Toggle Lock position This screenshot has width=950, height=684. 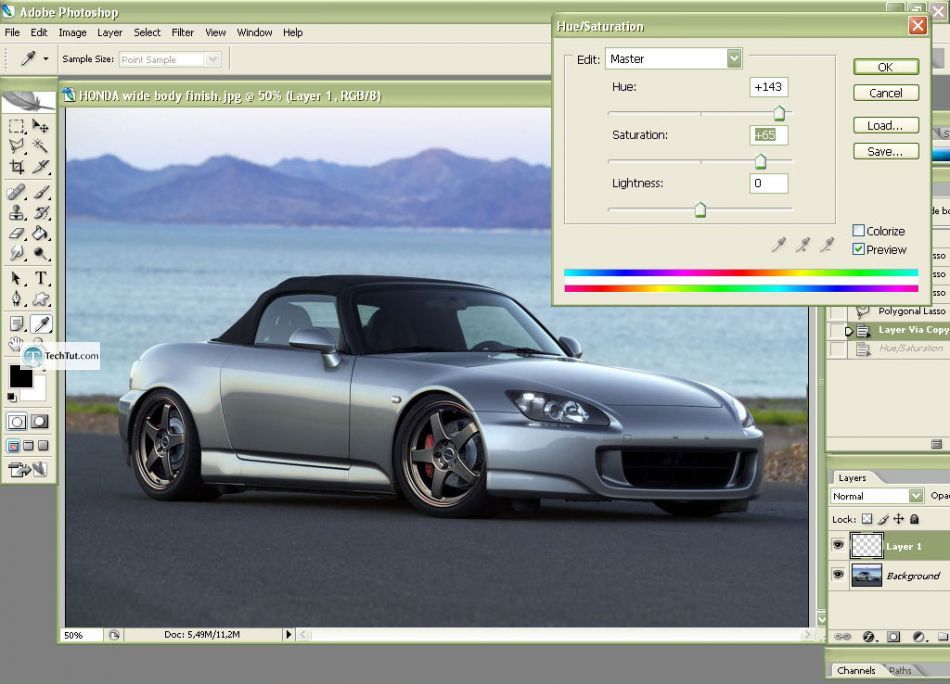(x=899, y=519)
